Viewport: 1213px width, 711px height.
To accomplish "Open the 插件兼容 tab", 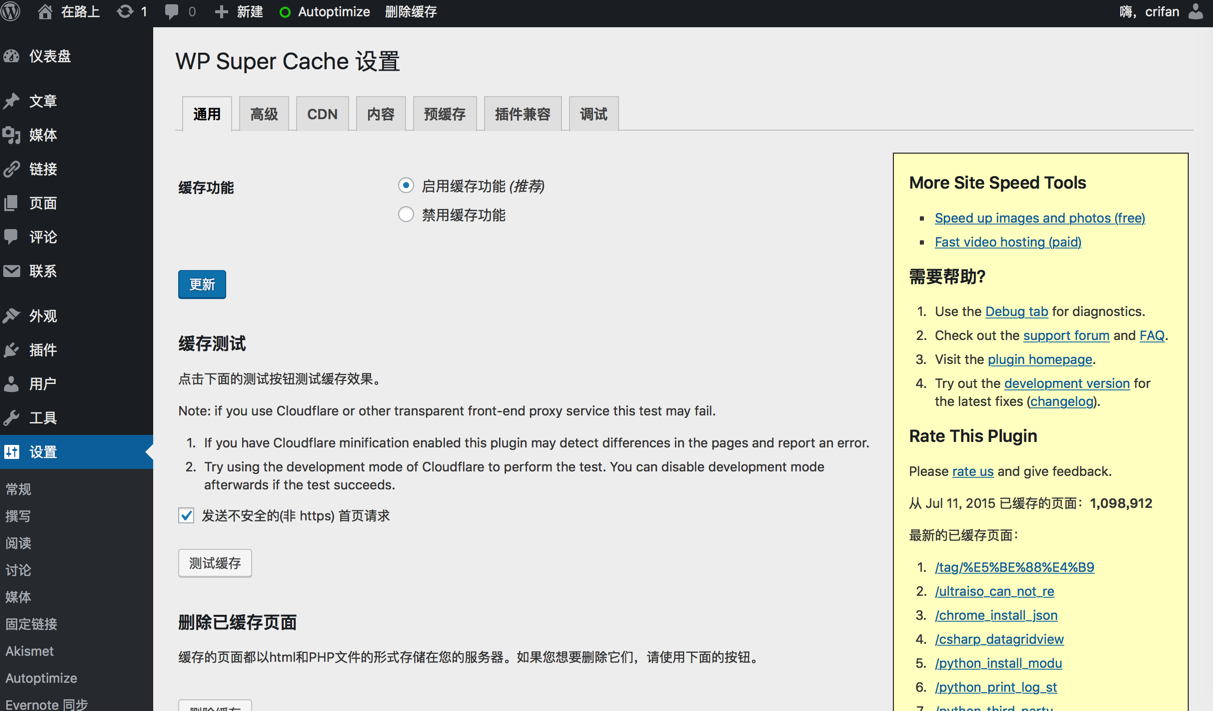I will click(523, 114).
